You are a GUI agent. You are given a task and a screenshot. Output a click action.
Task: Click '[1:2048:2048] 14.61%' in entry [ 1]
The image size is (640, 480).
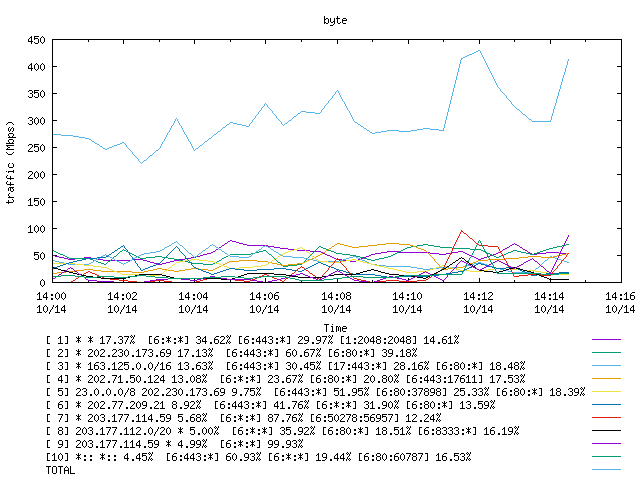pyautogui.click(x=400, y=340)
